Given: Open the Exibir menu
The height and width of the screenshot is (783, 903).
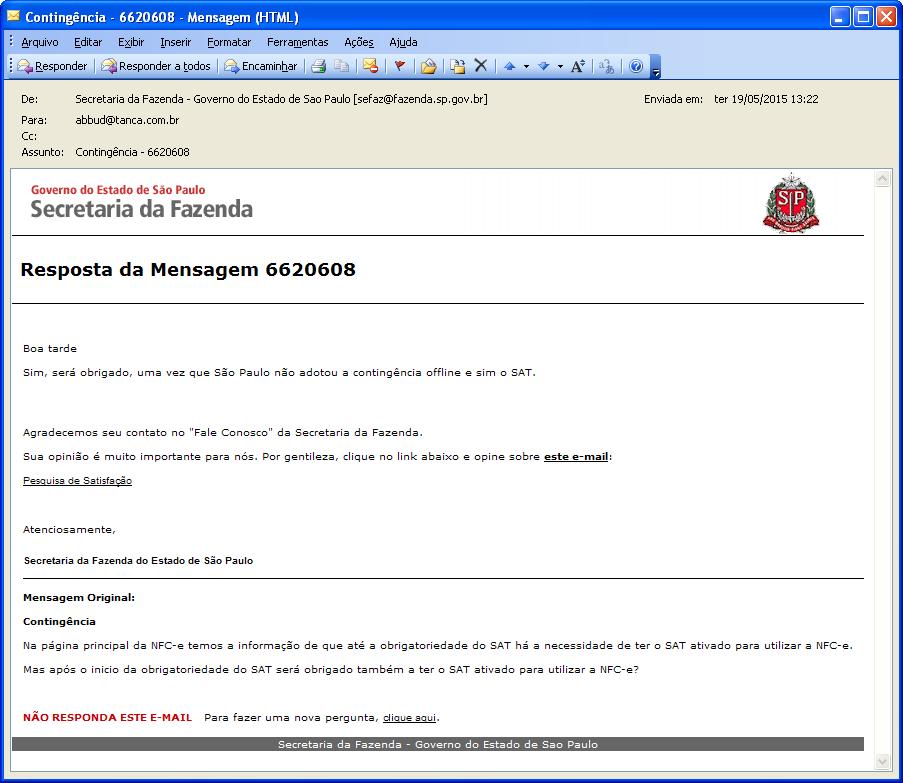Looking at the screenshot, I should 131,42.
